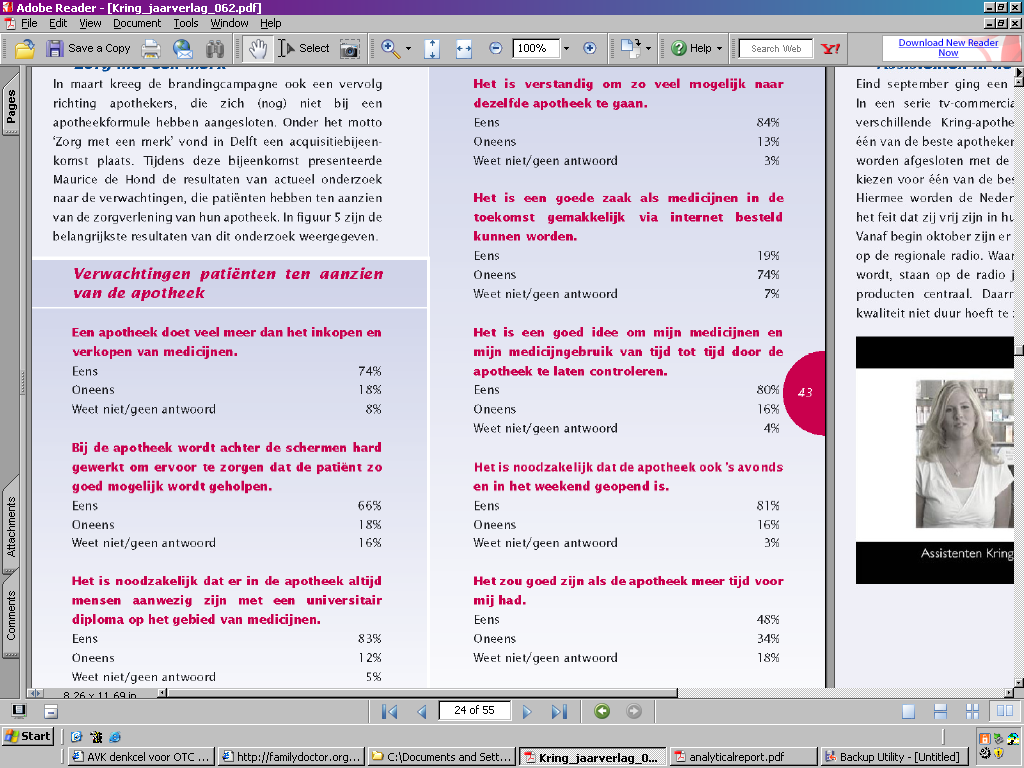
Task: Switch to AVK denkcel voor OTC taskbar window
Action: 141,757
